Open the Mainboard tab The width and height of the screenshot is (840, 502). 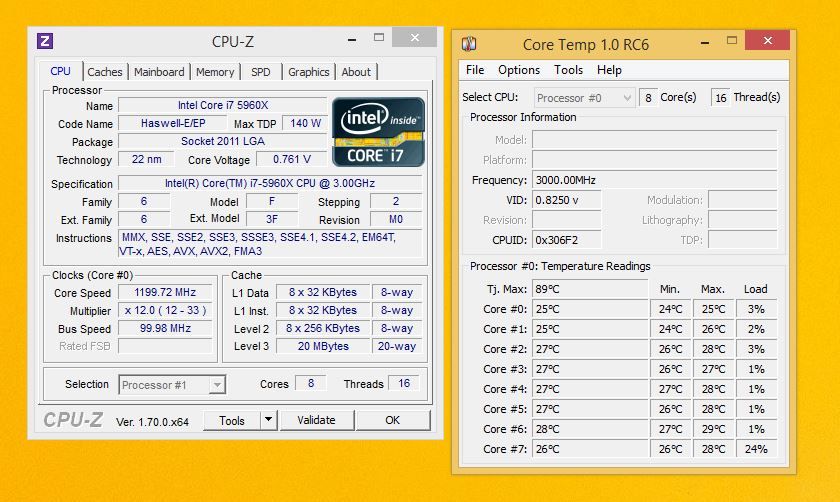pyautogui.click(x=159, y=72)
